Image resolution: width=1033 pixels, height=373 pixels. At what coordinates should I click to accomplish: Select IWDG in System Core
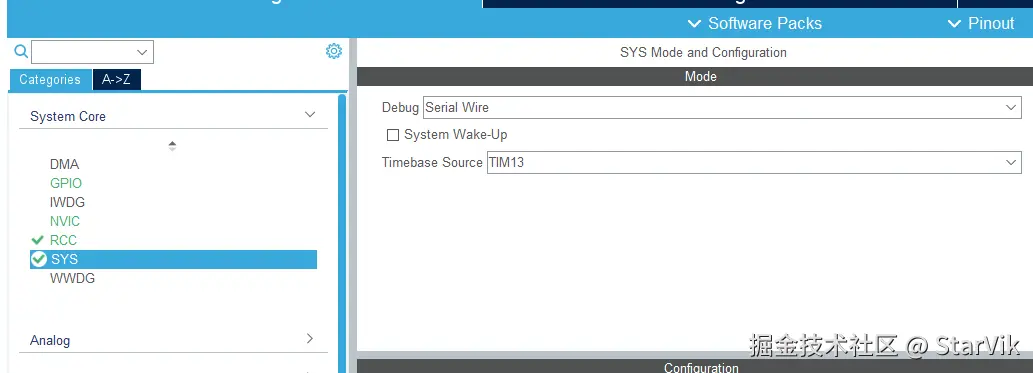click(x=67, y=202)
